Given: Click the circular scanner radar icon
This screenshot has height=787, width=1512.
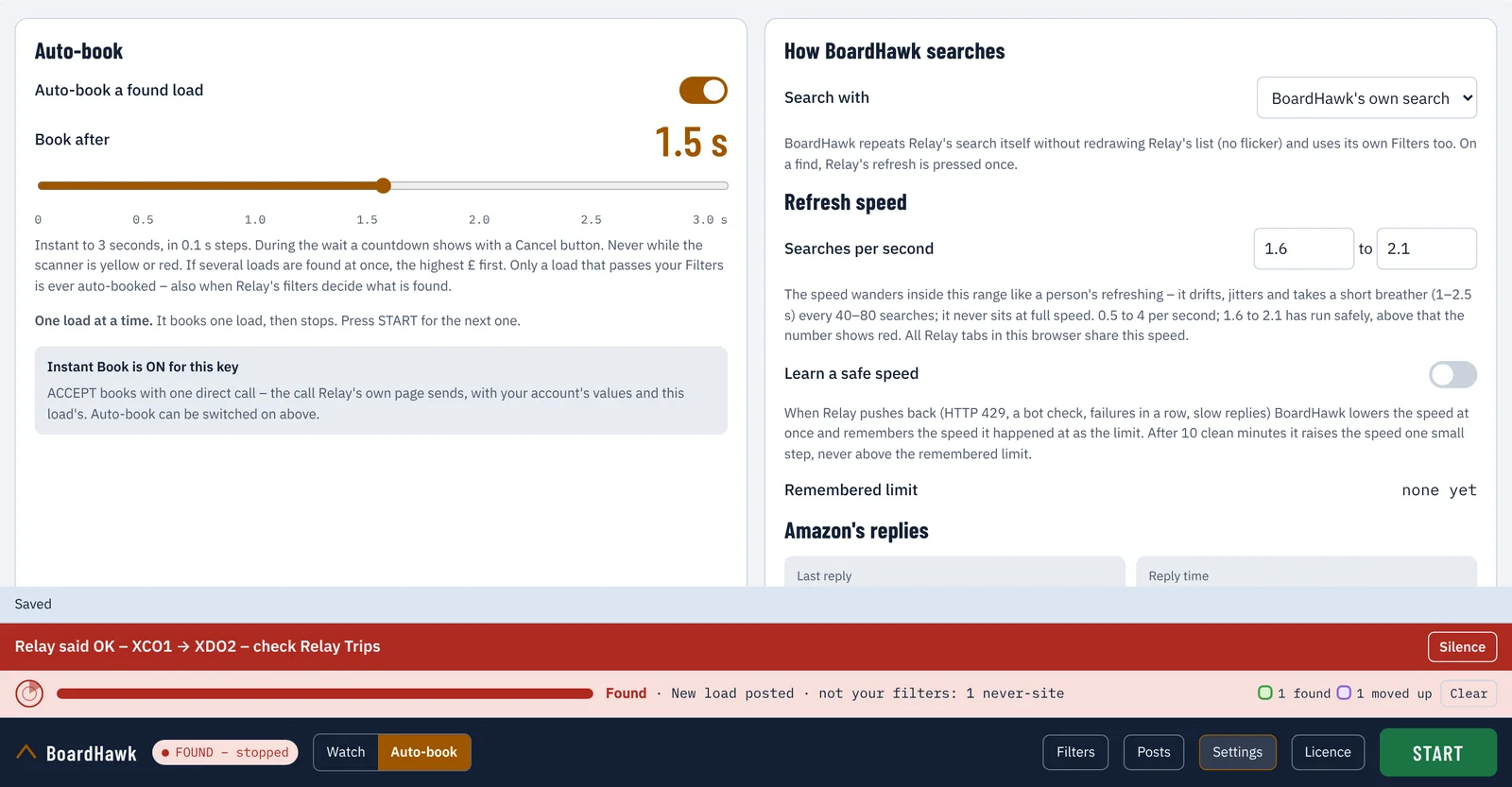Looking at the screenshot, I should 30,693.
